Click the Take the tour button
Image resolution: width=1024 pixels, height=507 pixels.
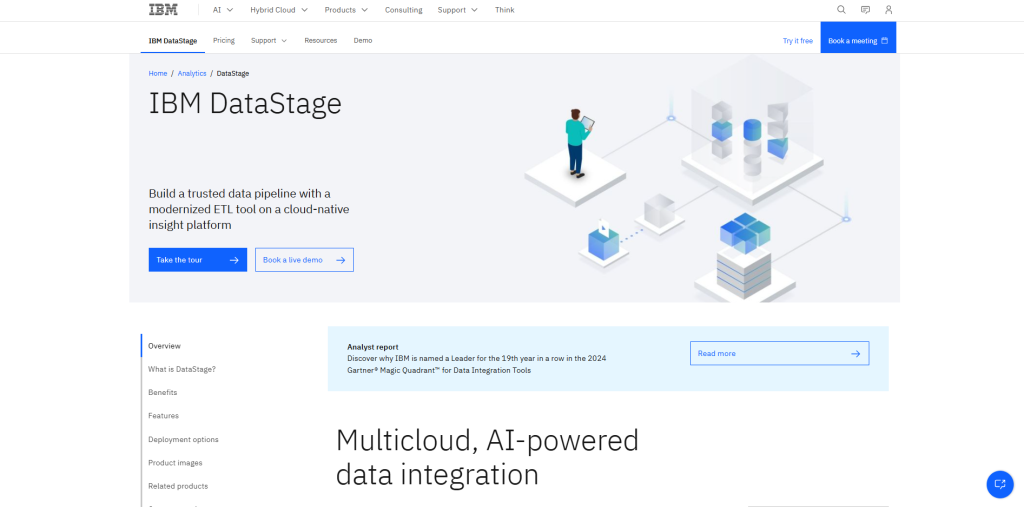pyautogui.click(x=198, y=260)
